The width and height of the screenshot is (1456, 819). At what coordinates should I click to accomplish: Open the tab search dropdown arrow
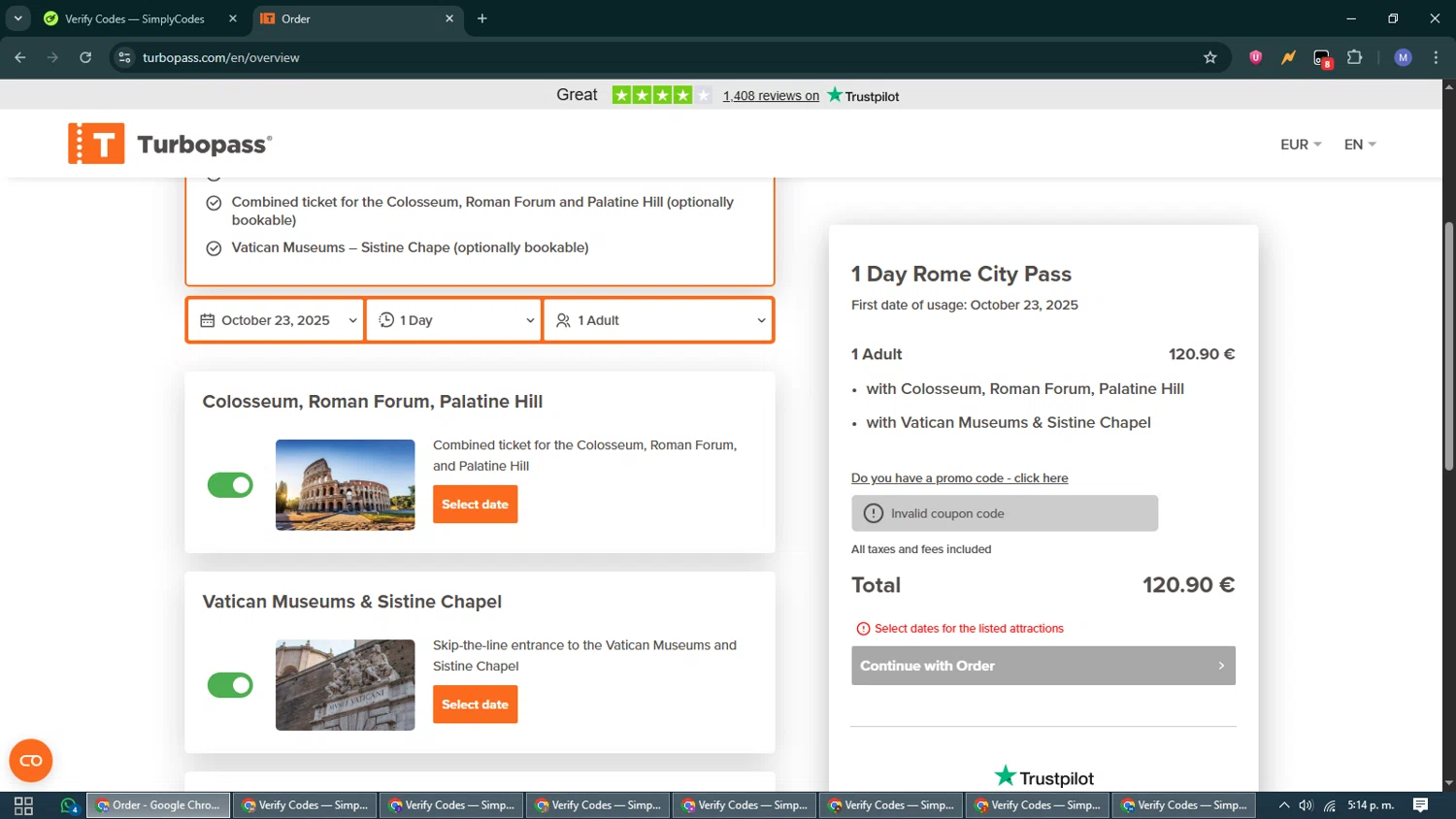[x=17, y=18]
